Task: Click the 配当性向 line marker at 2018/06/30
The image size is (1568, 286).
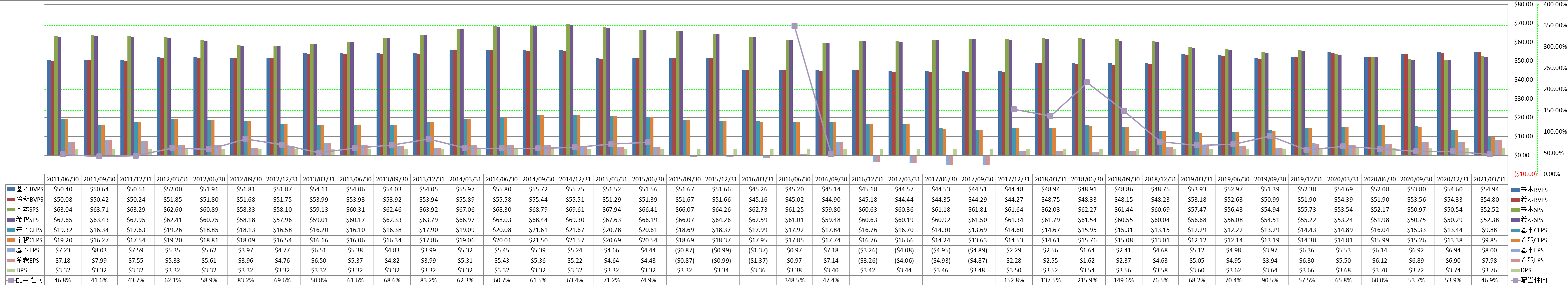Action: tap(1087, 82)
